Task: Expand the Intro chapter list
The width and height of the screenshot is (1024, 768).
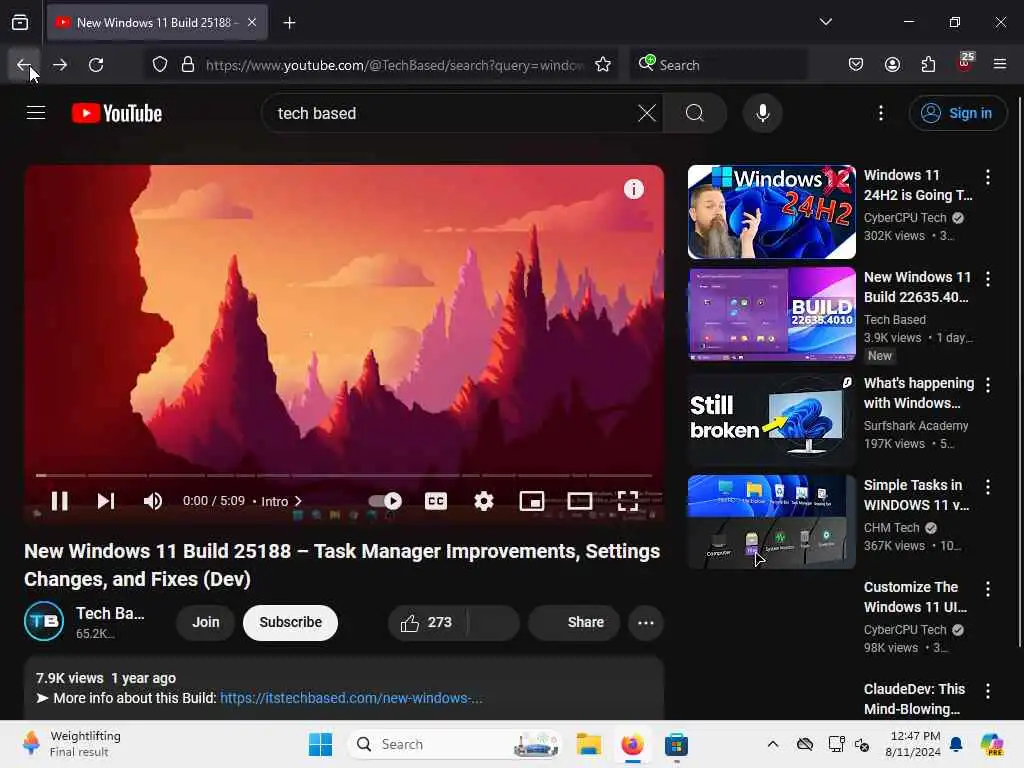Action: click(281, 502)
